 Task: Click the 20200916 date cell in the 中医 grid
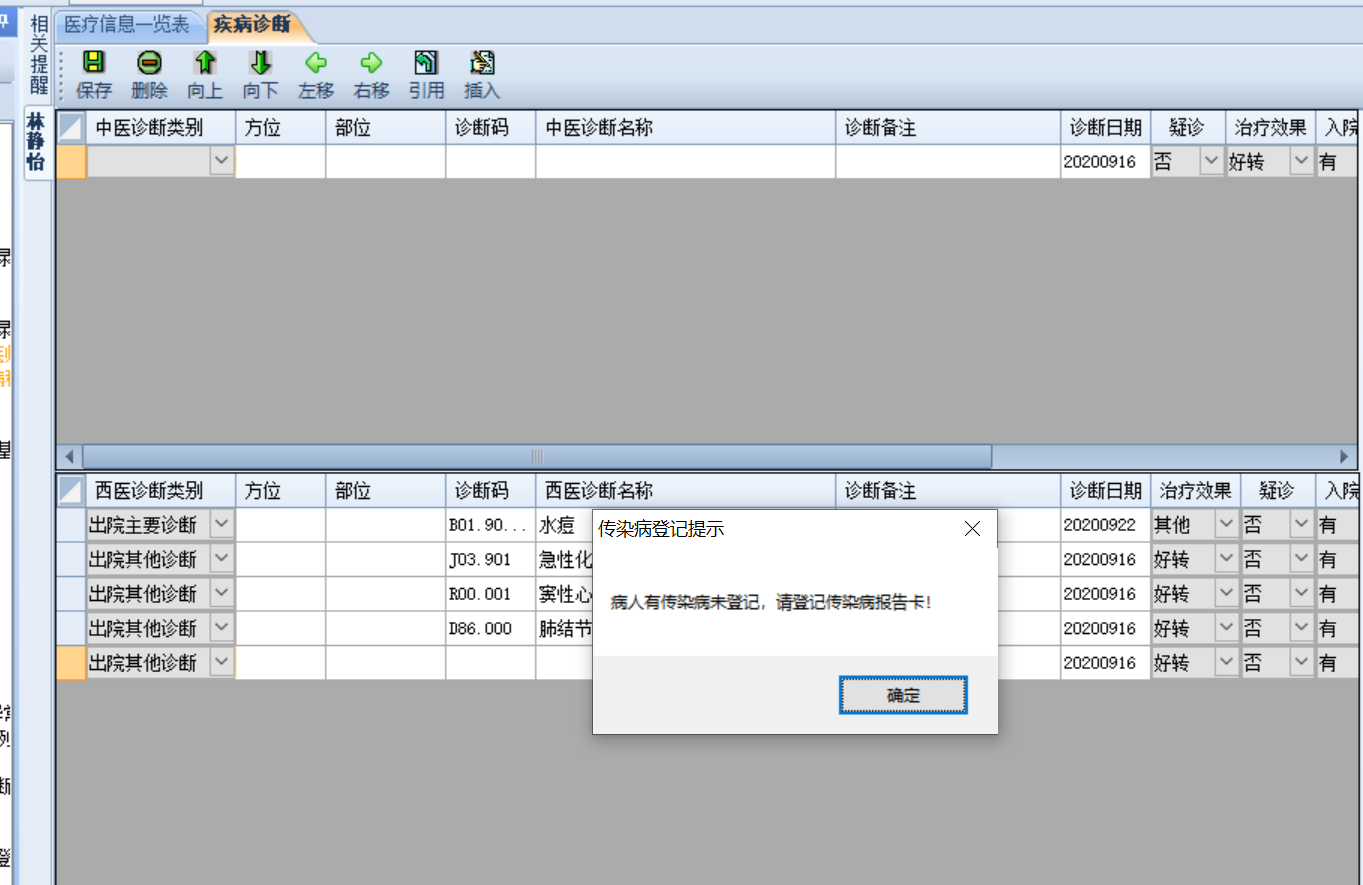click(1106, 161)
